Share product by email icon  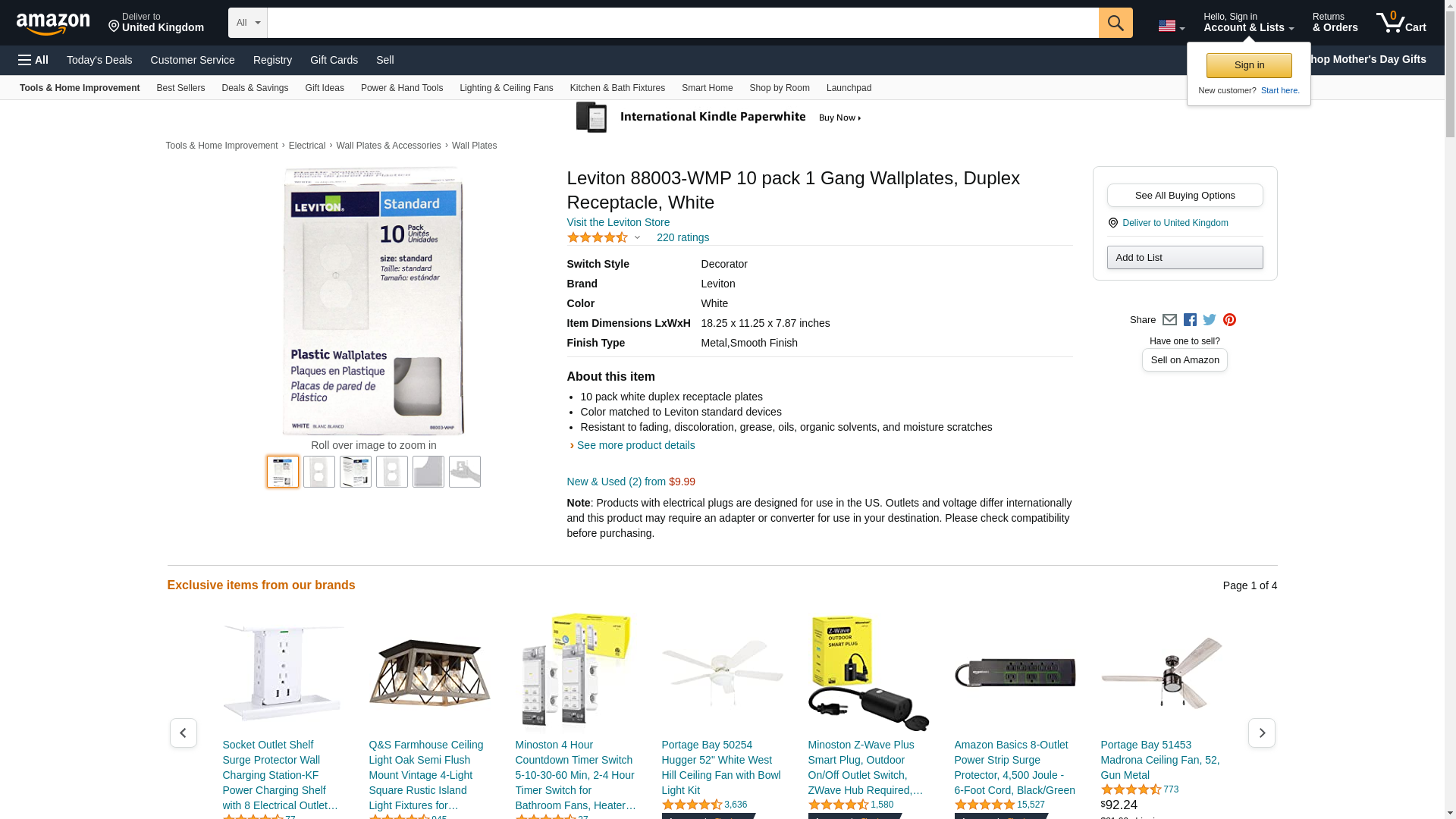pos(1169,320)
